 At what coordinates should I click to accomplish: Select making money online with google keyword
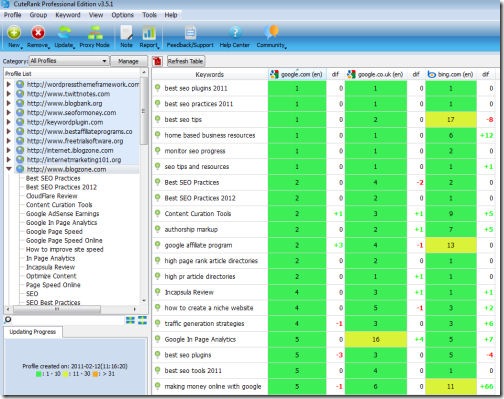[x=213, y=387]
